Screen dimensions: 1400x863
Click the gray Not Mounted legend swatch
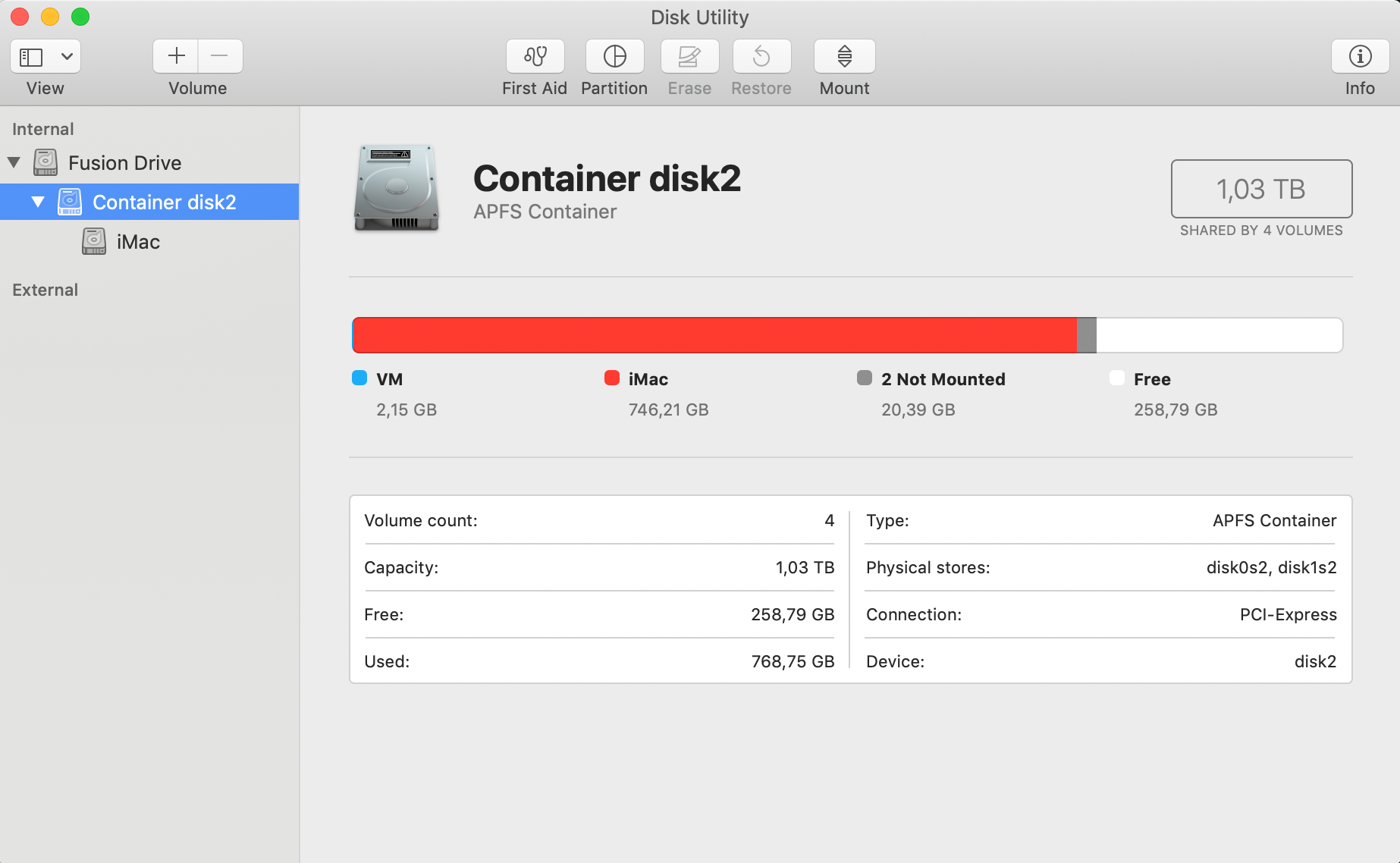click(x=865, y=378)
